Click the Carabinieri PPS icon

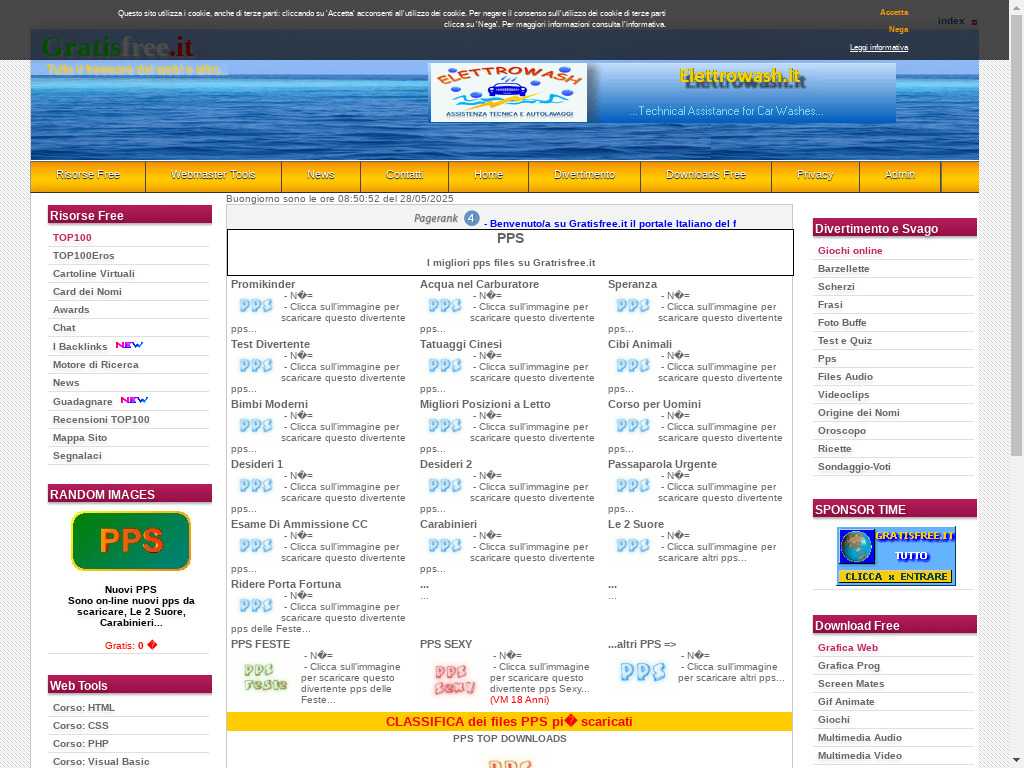pyautogui.click(x=445, y=546)
